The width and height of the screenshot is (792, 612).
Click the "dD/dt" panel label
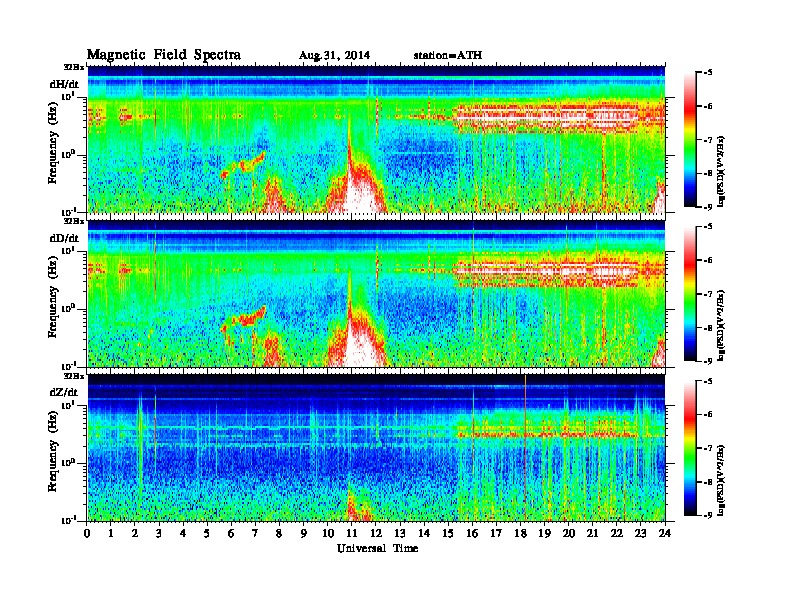pos(64,238)
